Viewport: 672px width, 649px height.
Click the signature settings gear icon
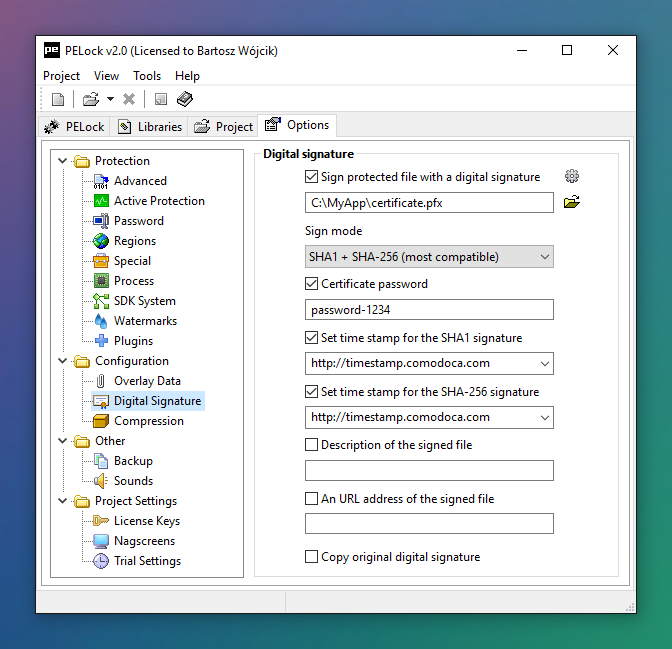[x=572, y=176]
